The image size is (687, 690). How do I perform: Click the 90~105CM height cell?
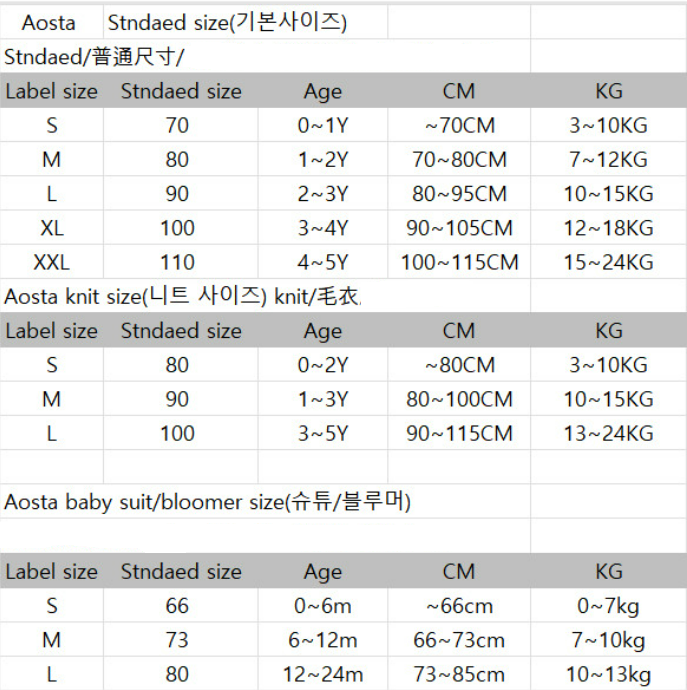tap(459, 228)
